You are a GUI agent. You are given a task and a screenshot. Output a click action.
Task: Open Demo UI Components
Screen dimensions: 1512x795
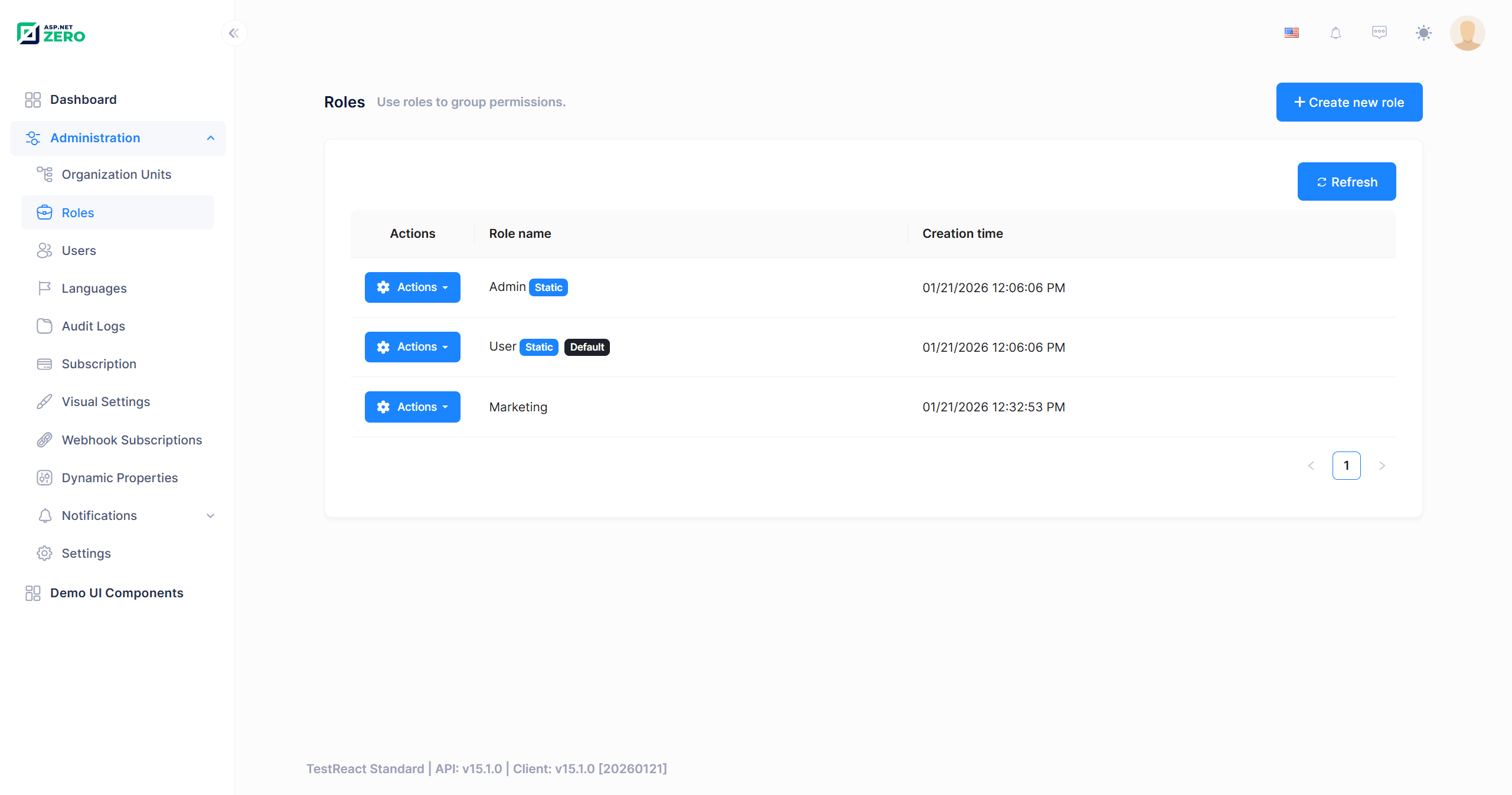(118, 593)
